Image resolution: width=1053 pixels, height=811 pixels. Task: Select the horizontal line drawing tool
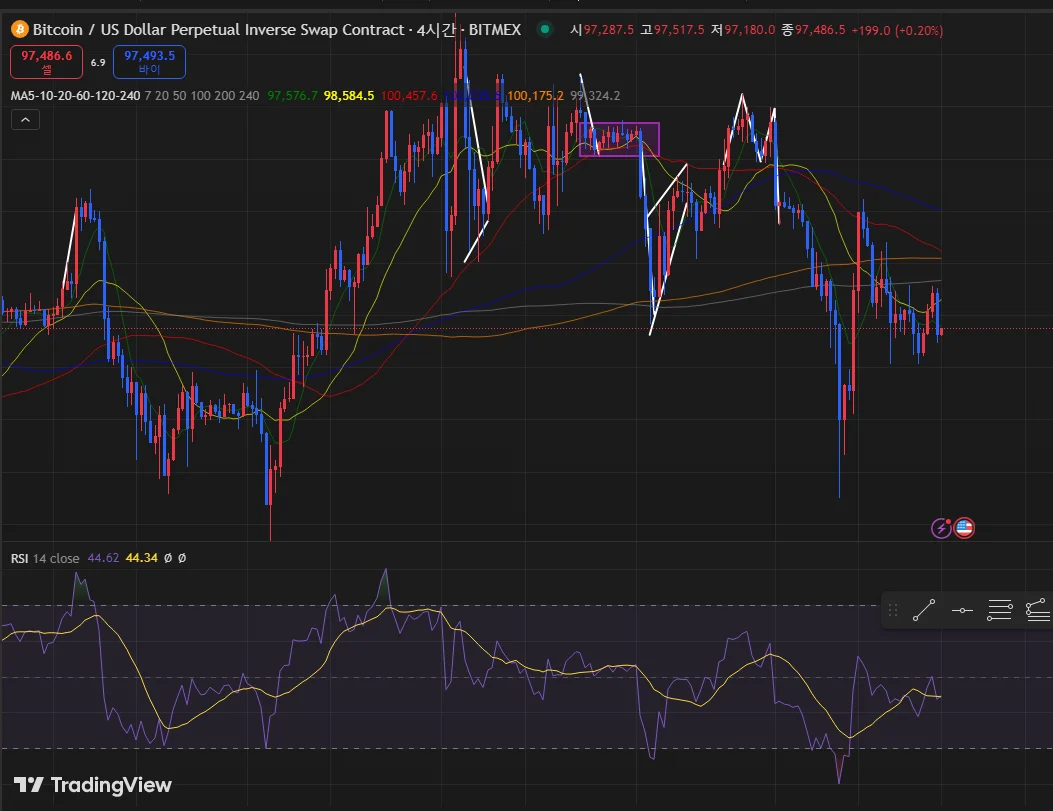pos(962,610)
